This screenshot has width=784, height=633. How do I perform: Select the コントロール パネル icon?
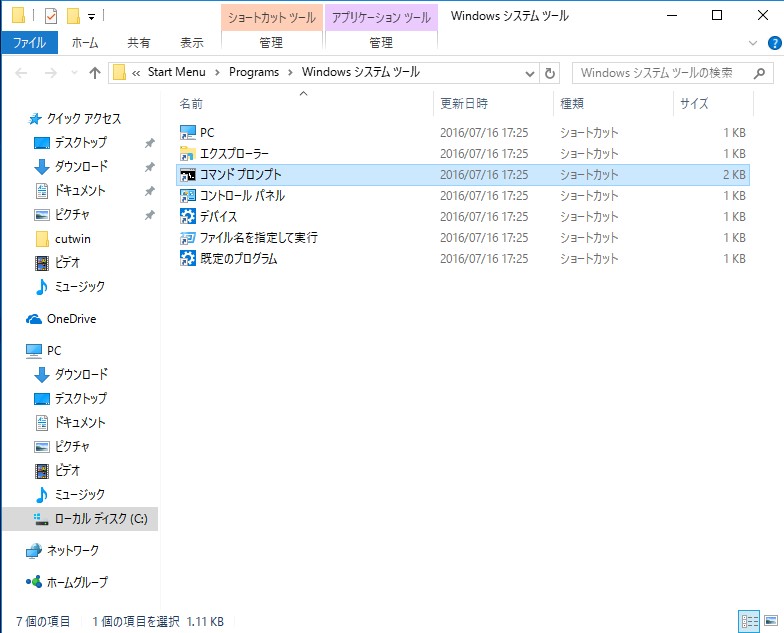[x=188, y=196]
